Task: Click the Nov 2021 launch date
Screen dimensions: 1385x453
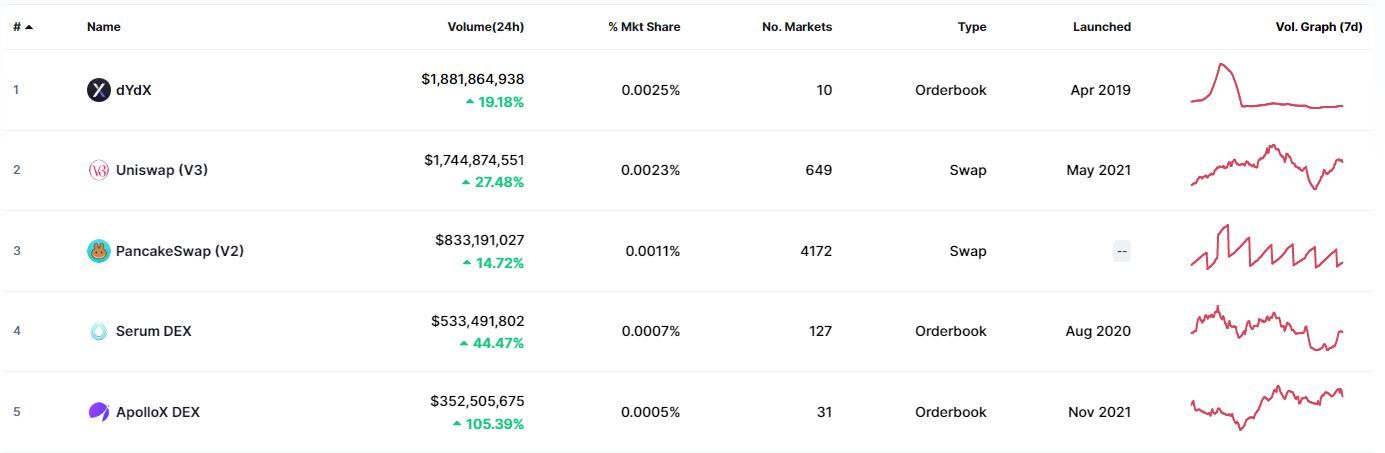Action: (x=1100, y=412)
